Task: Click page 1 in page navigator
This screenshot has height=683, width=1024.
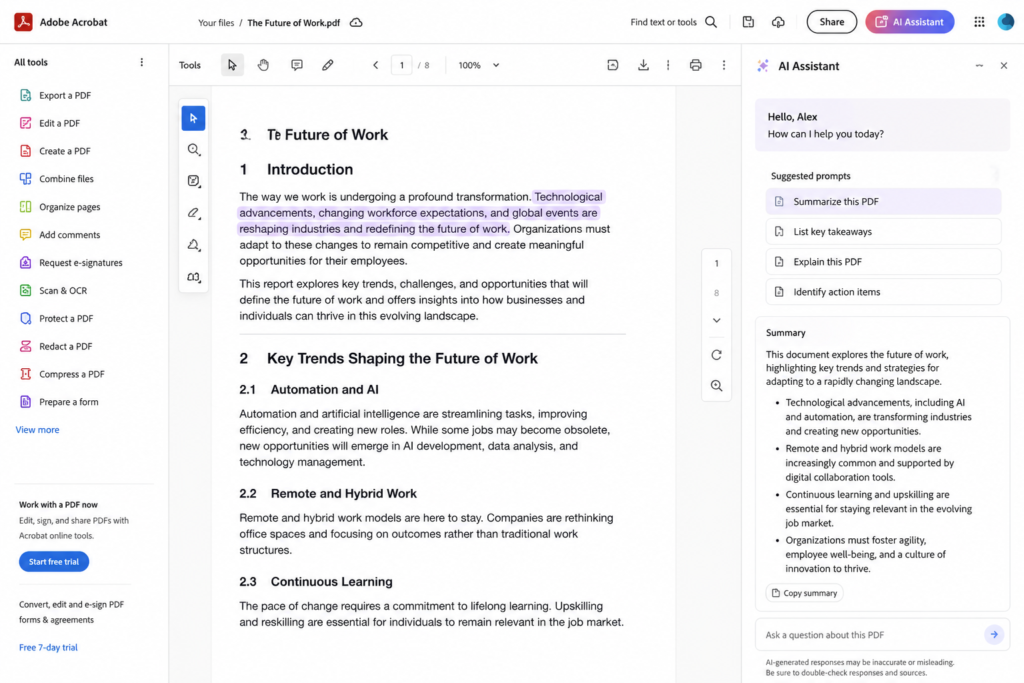Action: point(716,264)
